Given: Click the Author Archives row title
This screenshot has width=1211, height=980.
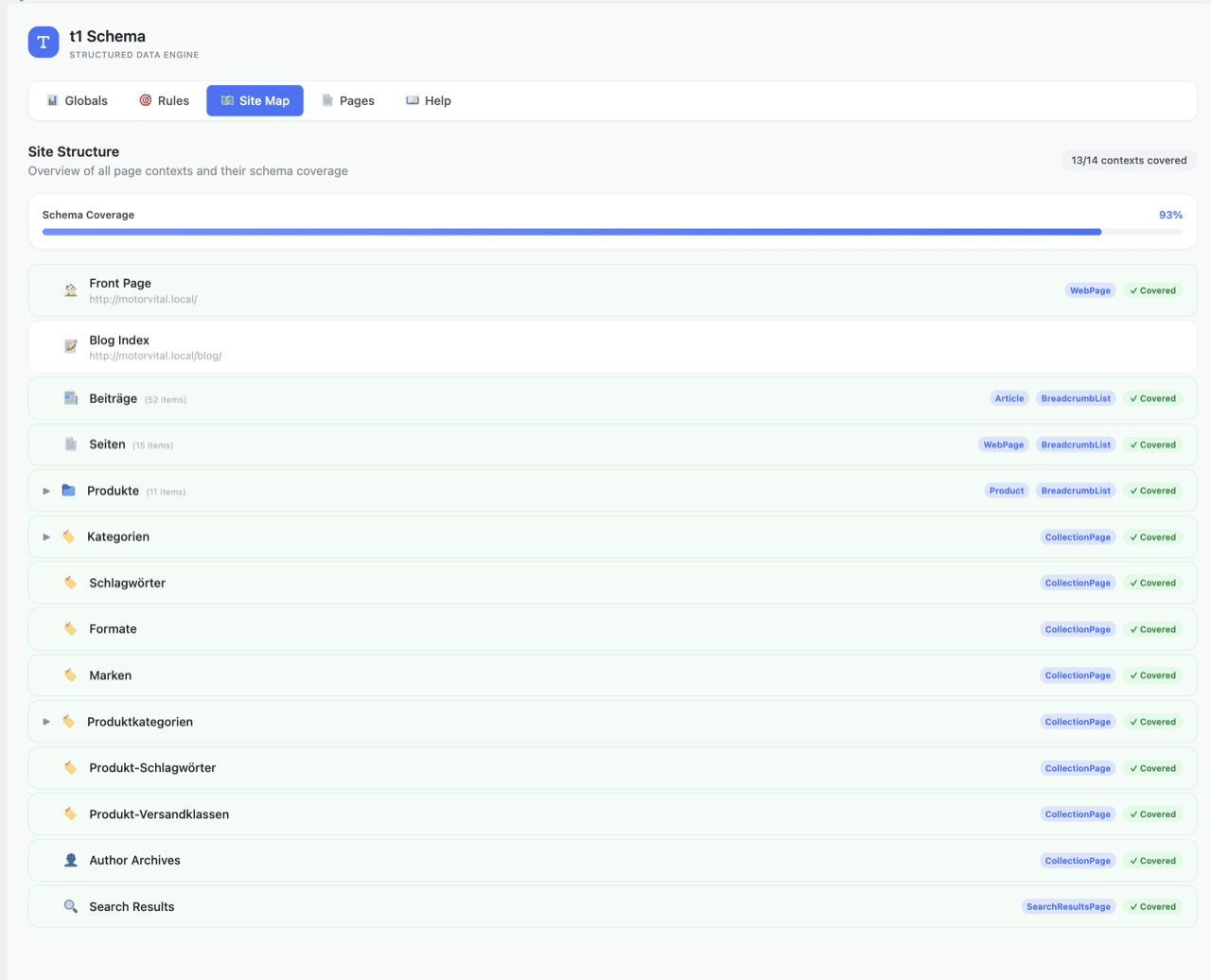Looking at the screenshot, I should coord(135,860).
